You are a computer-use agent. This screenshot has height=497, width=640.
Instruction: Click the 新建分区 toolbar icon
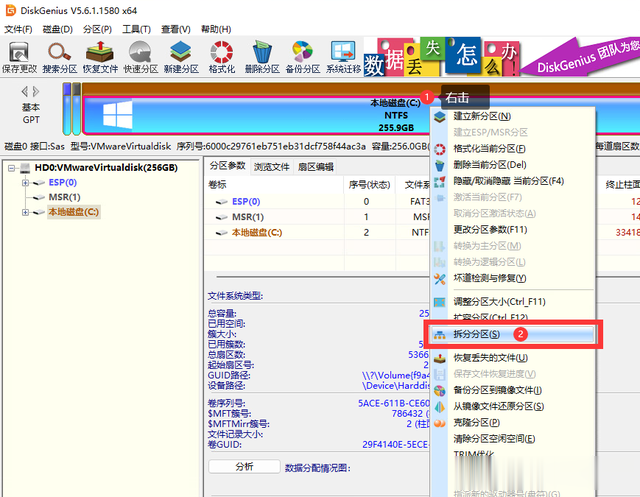(181, 57)
